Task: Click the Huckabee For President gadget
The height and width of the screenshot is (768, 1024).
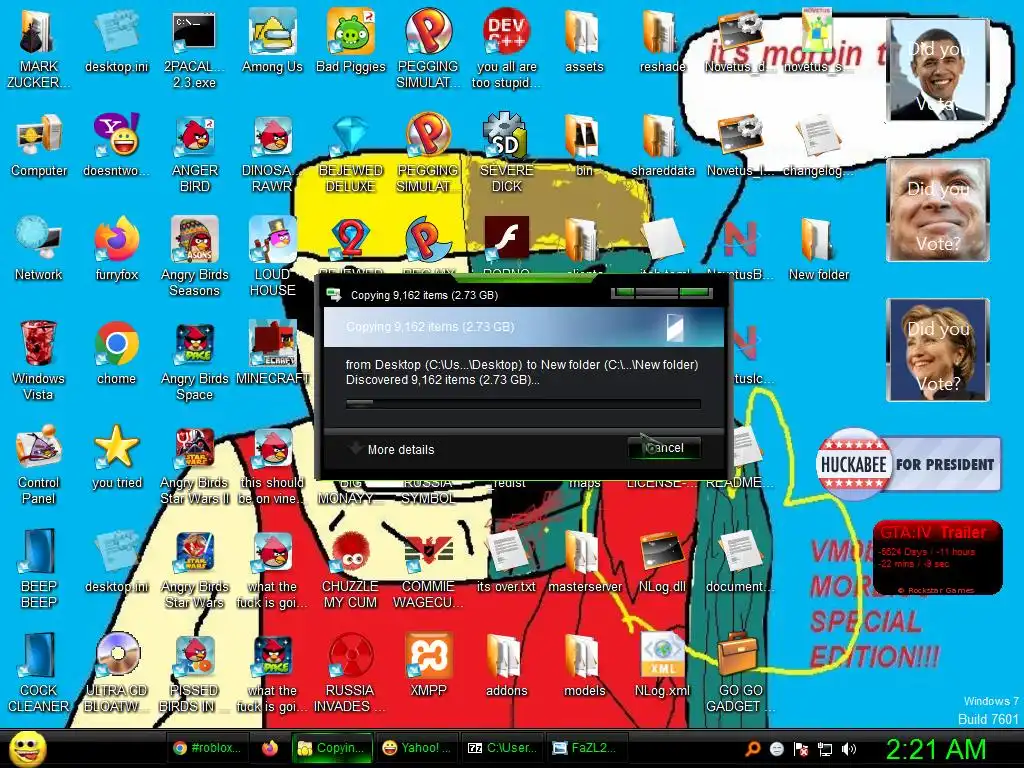Action: tap(908, 464)
